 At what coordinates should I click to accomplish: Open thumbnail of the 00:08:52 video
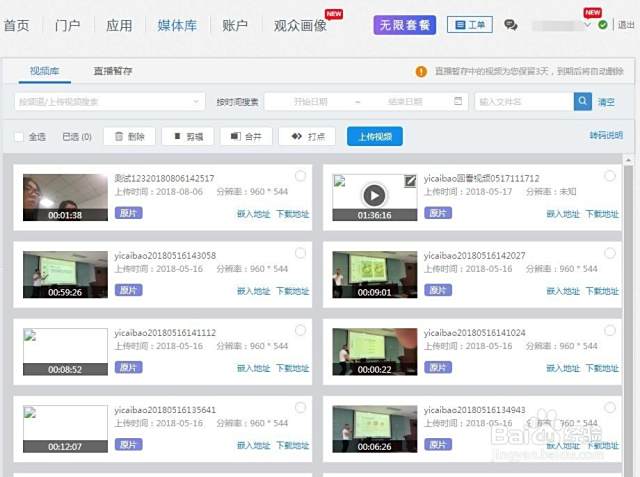click(x=65, y=352)
